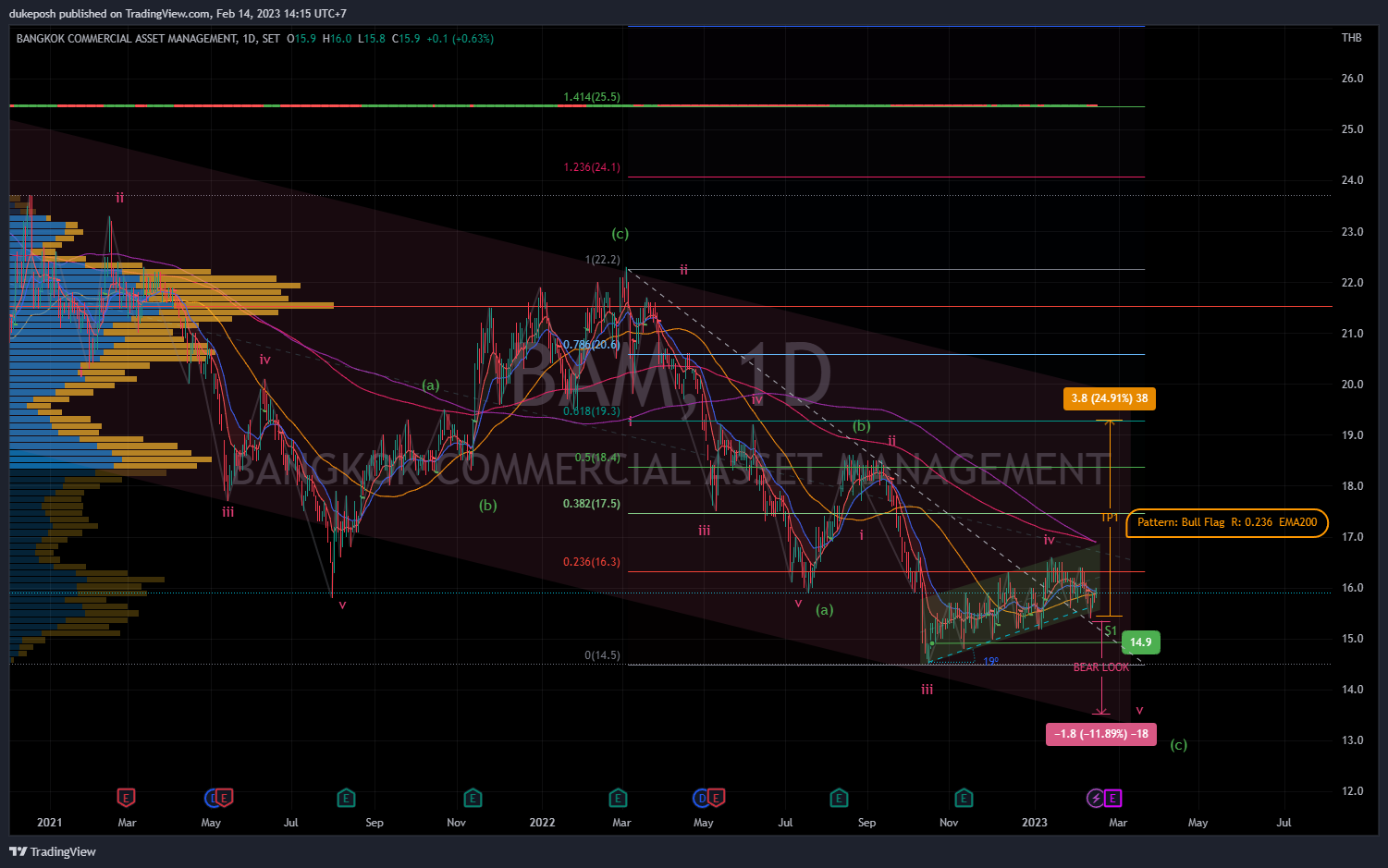This screenshot has width=1388, height=868.
Task: Click the BEAR LOOK text annotation
Action: click(1101, 667)
